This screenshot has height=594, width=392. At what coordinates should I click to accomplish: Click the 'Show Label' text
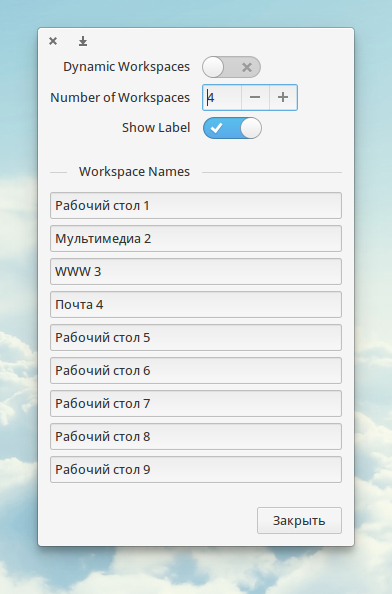point(156,128)
